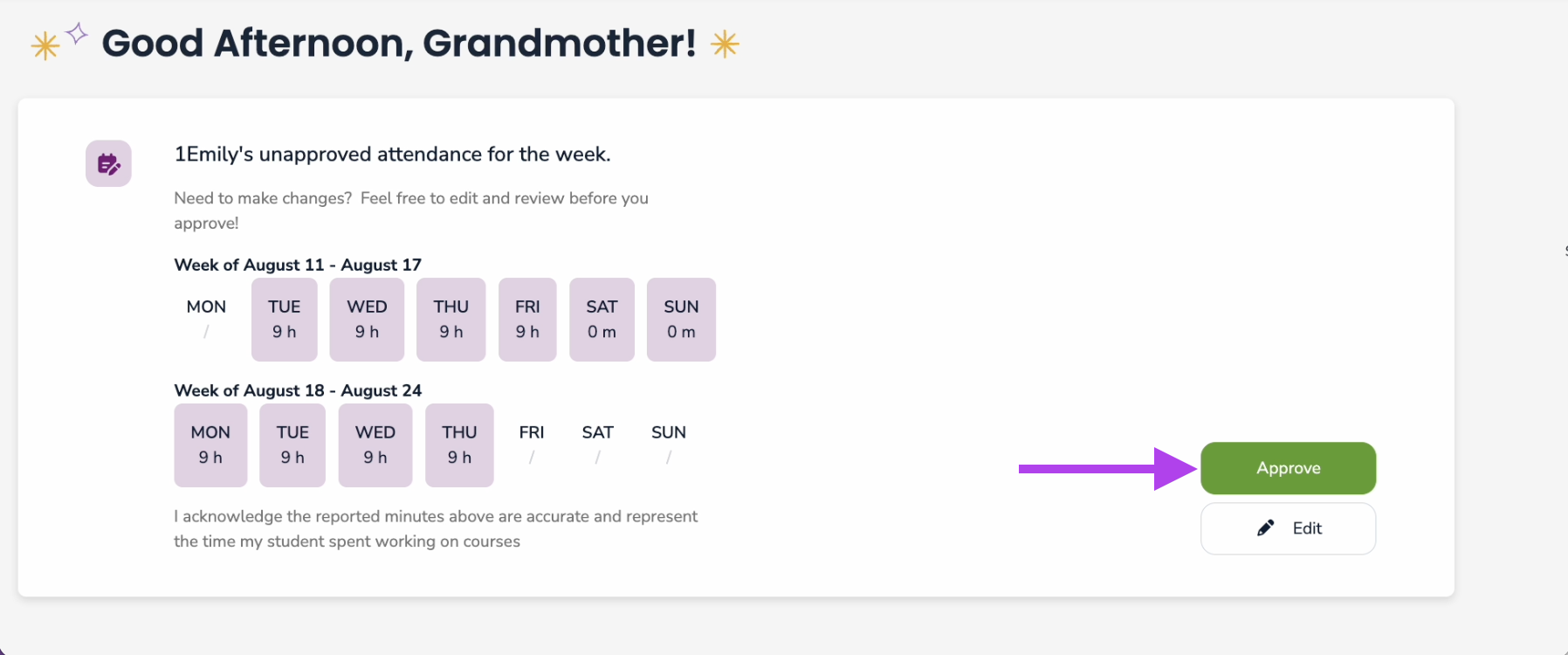Image resolution: width=1568 pixels, height=655 pixels.
Task: Select Monday 9 h in August 18 week
Action: (x=210, y=445)
